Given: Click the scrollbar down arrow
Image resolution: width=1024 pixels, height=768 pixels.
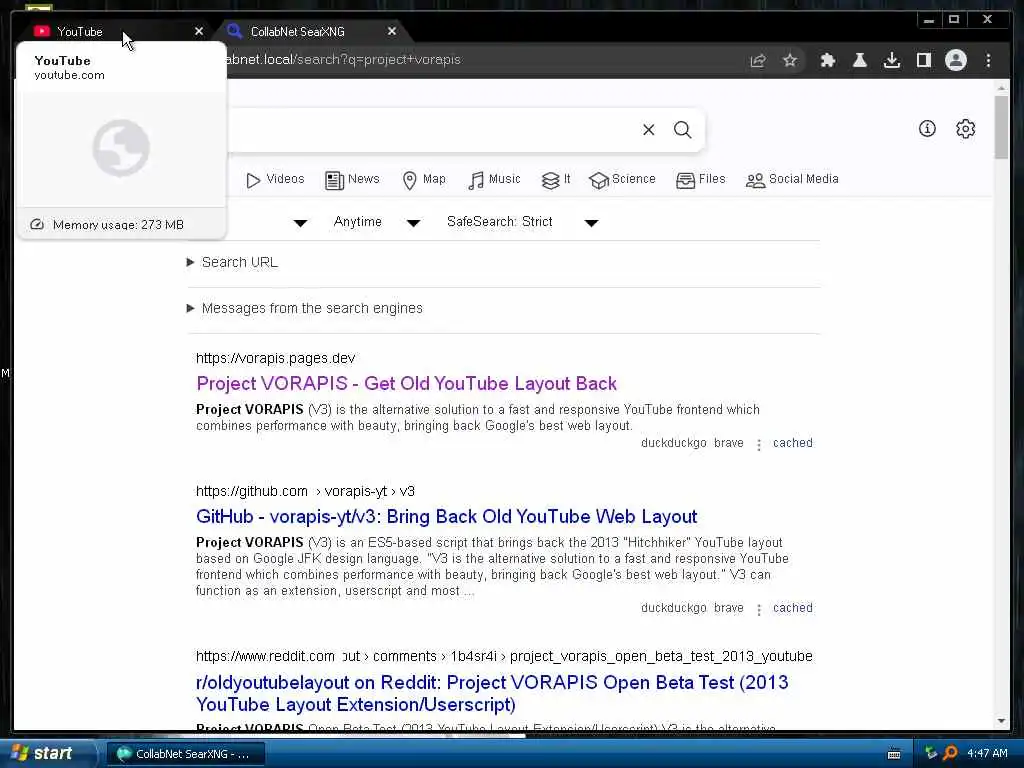Looking at the screenshot, I should pos(1001,721).
